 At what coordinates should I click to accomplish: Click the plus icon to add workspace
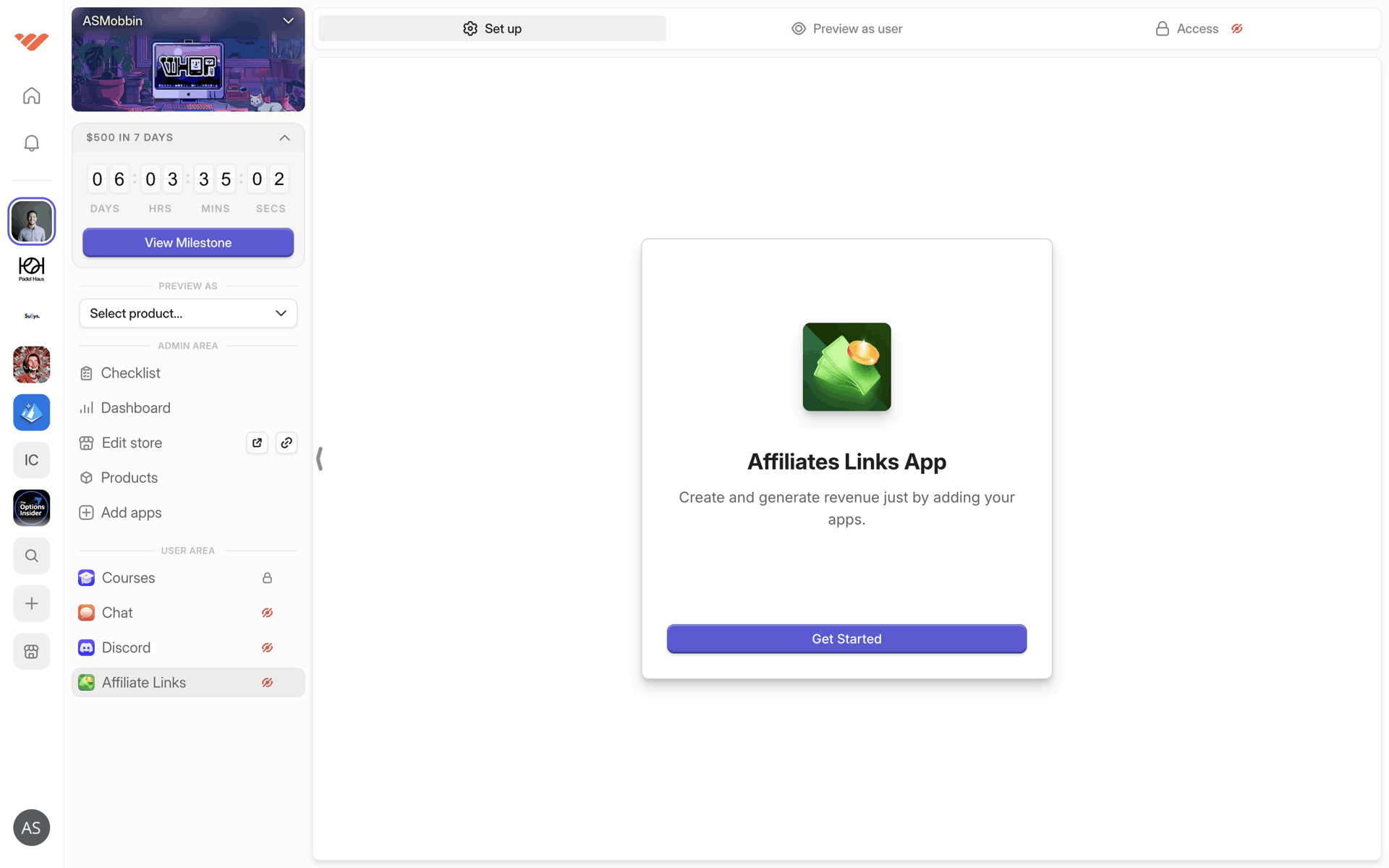[x=31, y=603]
